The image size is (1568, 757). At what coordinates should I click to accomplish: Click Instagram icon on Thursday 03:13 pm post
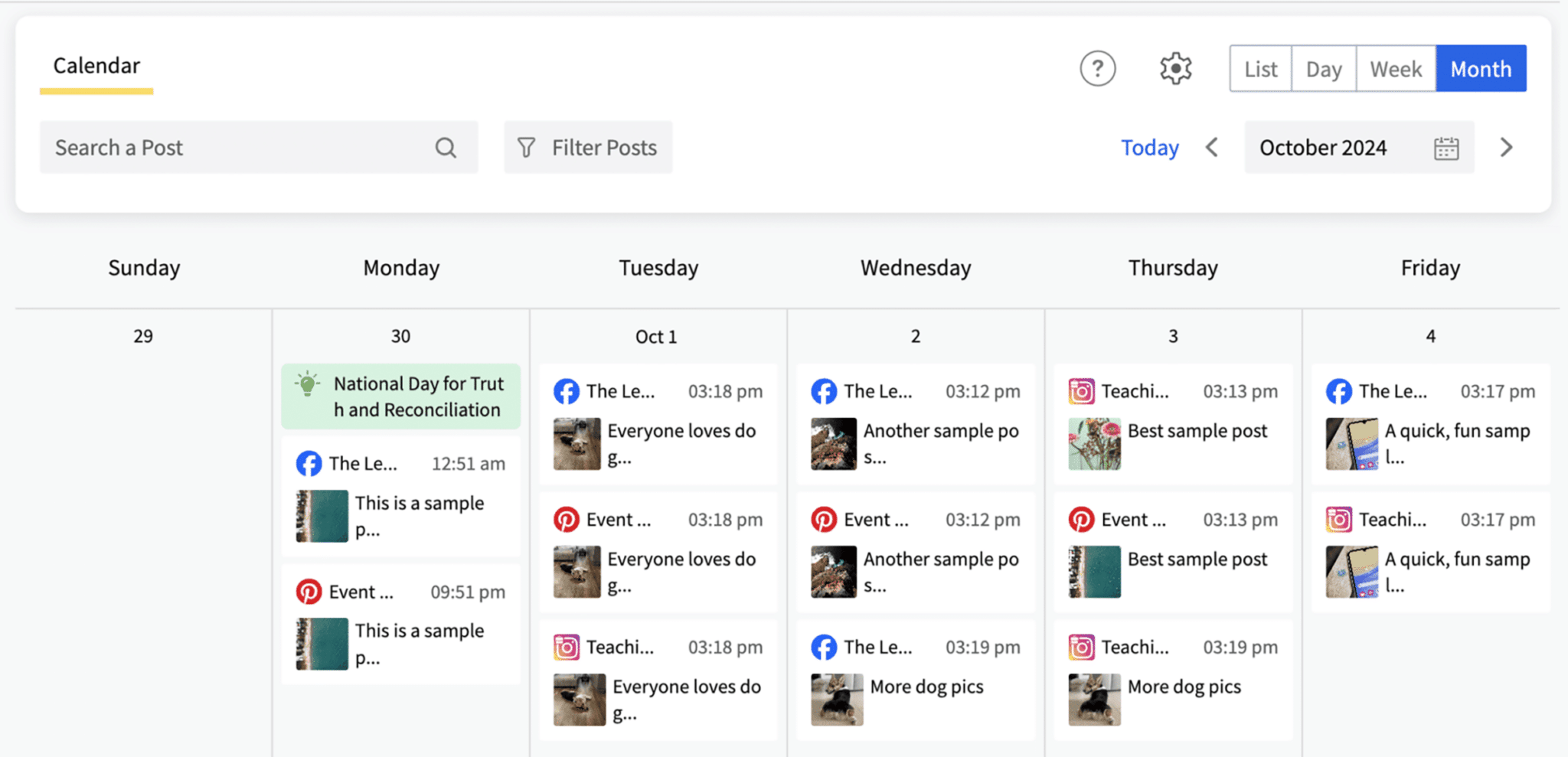1081,391
